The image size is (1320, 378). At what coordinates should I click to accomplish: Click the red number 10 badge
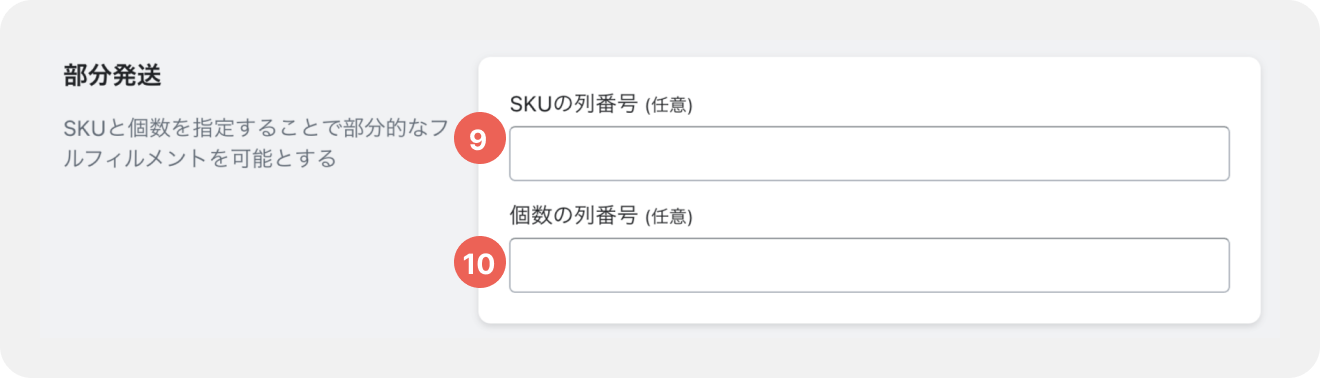tap(478, 264)
